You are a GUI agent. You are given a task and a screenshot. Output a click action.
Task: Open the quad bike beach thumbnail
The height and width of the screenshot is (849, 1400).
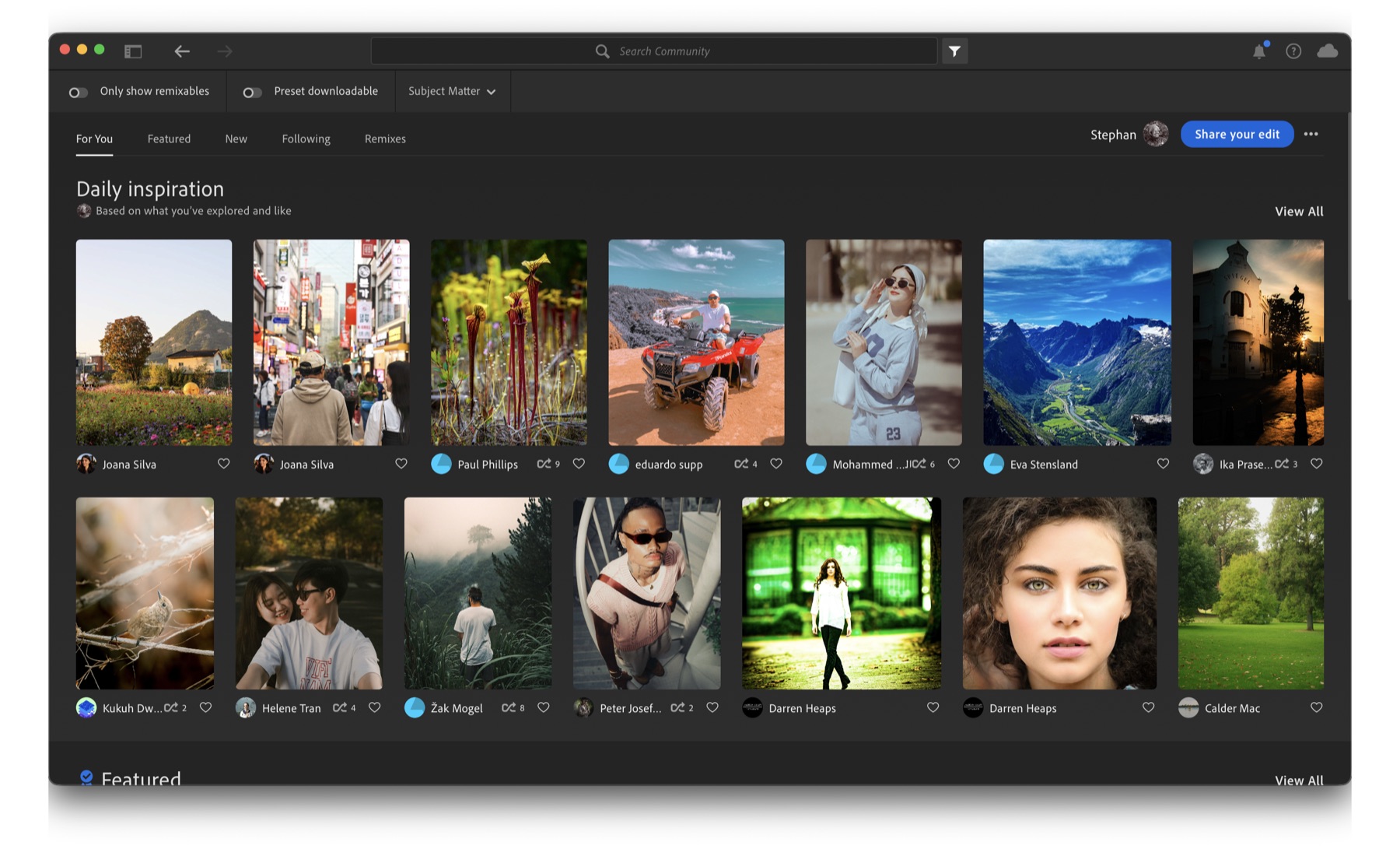pyautogui.click(x=696, y=342)
